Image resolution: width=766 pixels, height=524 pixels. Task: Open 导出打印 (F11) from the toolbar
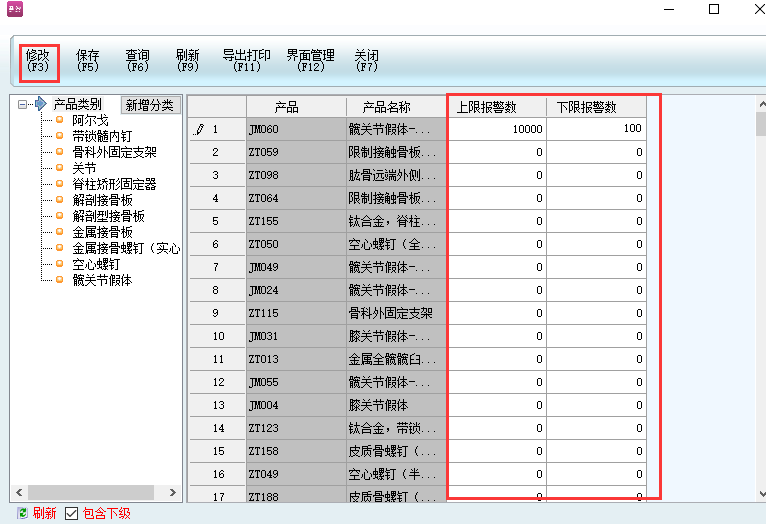246,61
